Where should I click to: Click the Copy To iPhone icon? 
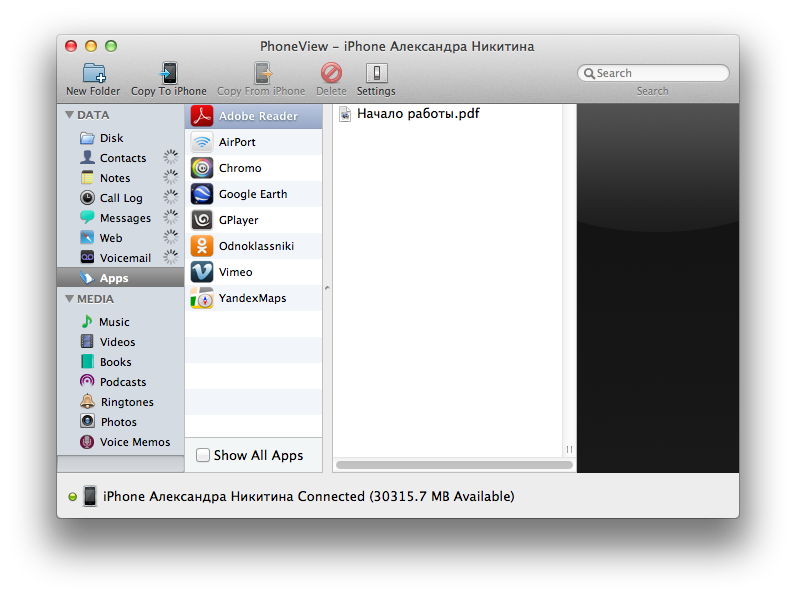pyautogui.click(x=168, y=73)
